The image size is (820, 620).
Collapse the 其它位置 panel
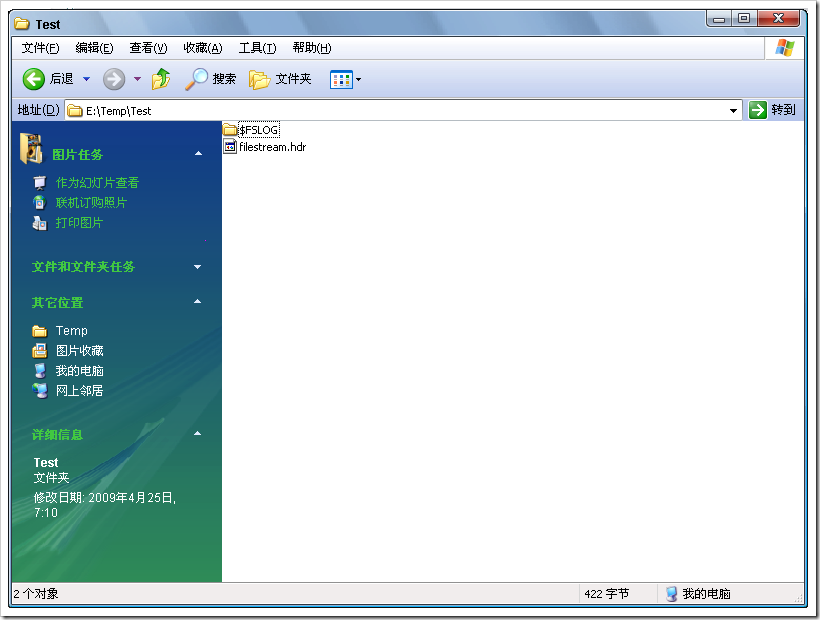[x=197, y=301]
